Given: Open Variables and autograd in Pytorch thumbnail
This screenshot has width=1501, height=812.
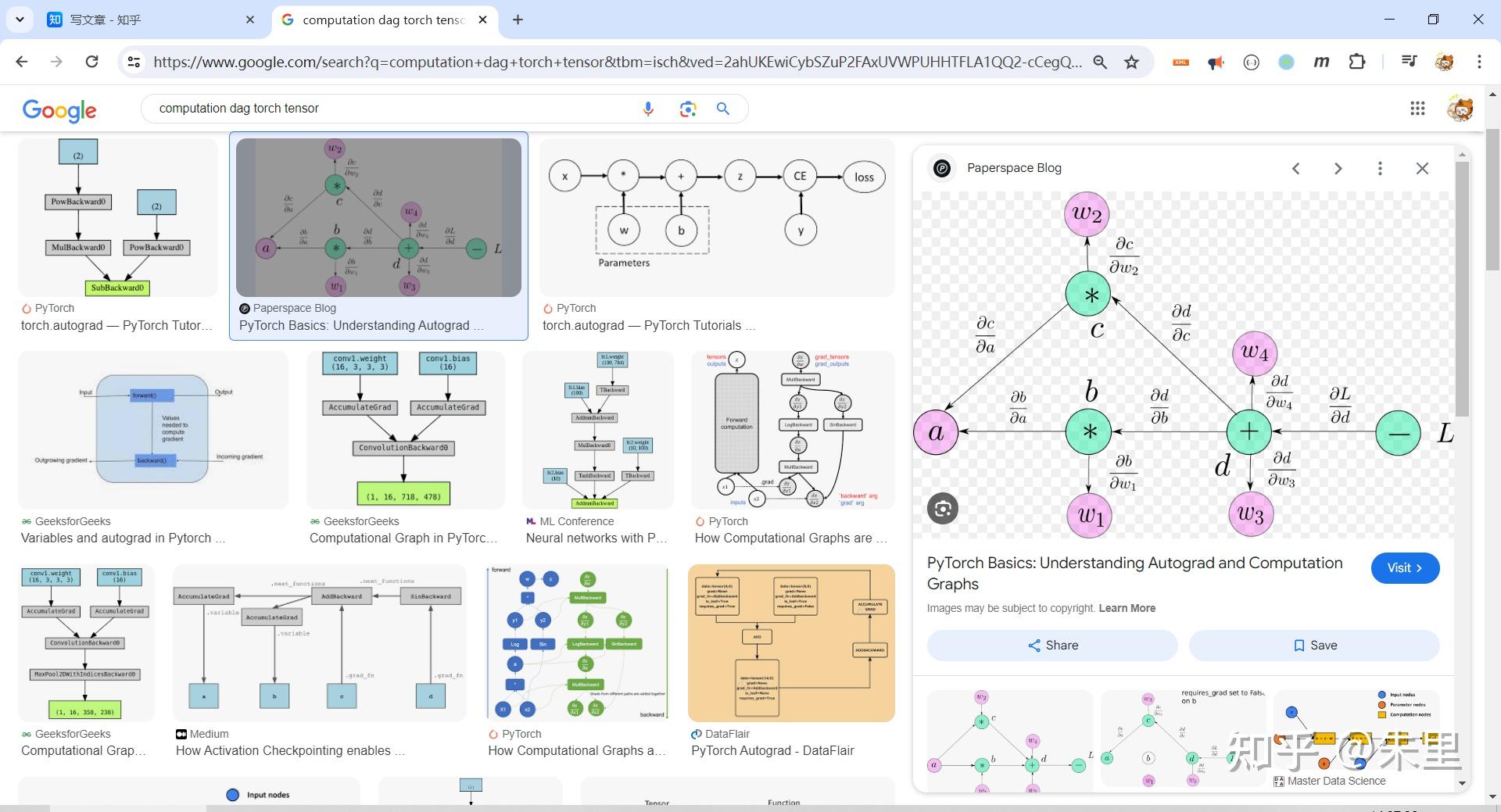Looking at the screenshot, I should pos(153,430).
